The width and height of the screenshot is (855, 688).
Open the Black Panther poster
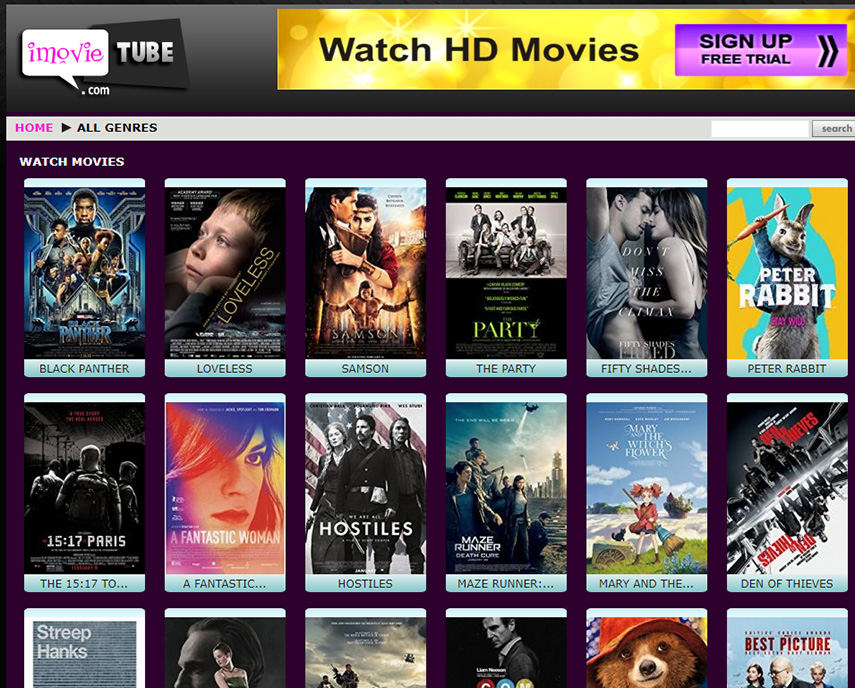pyautogui.click(x=85, y=273)
